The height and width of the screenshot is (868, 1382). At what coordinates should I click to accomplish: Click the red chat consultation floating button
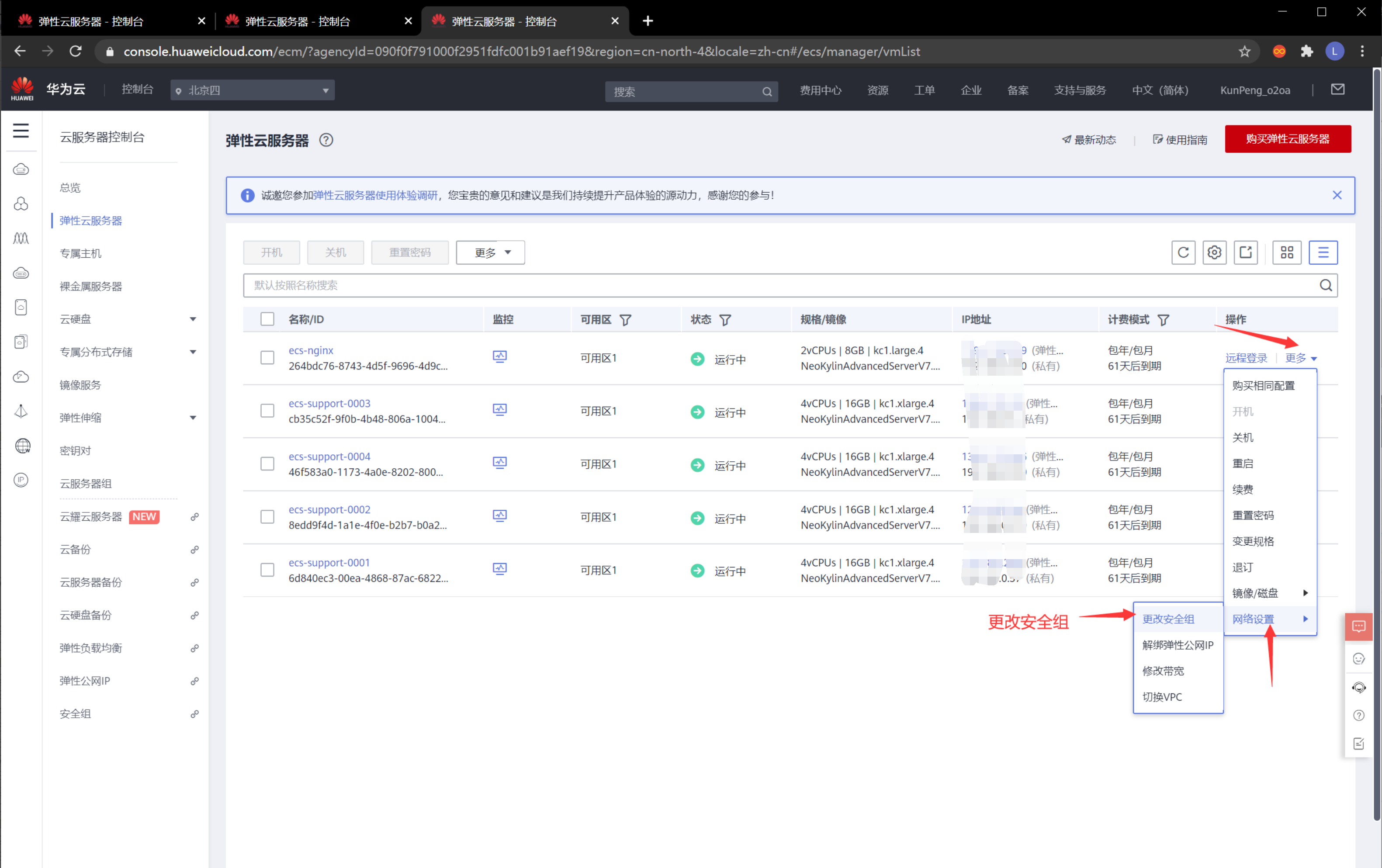[x=1358, y=626]
